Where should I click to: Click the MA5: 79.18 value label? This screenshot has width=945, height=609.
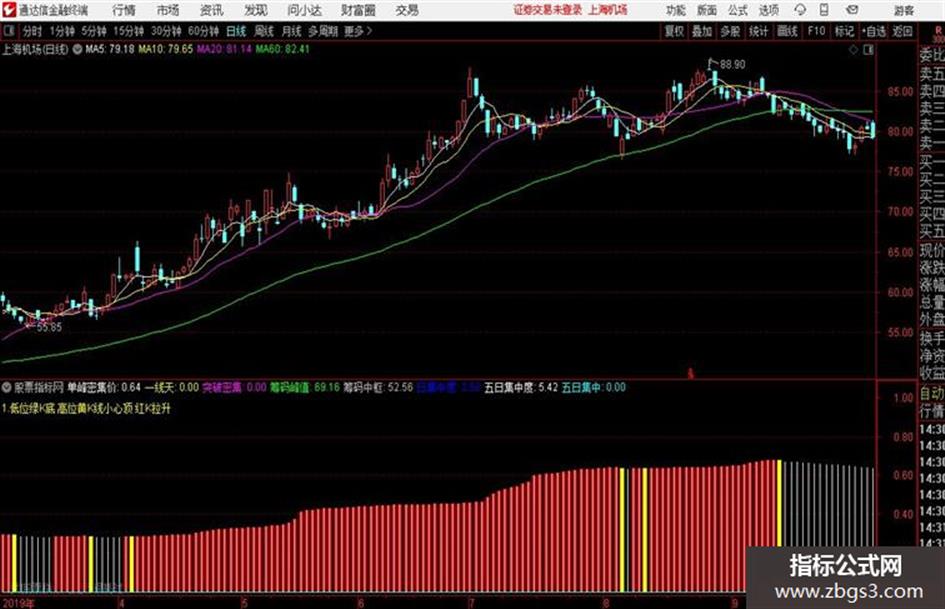click(110, 49)
